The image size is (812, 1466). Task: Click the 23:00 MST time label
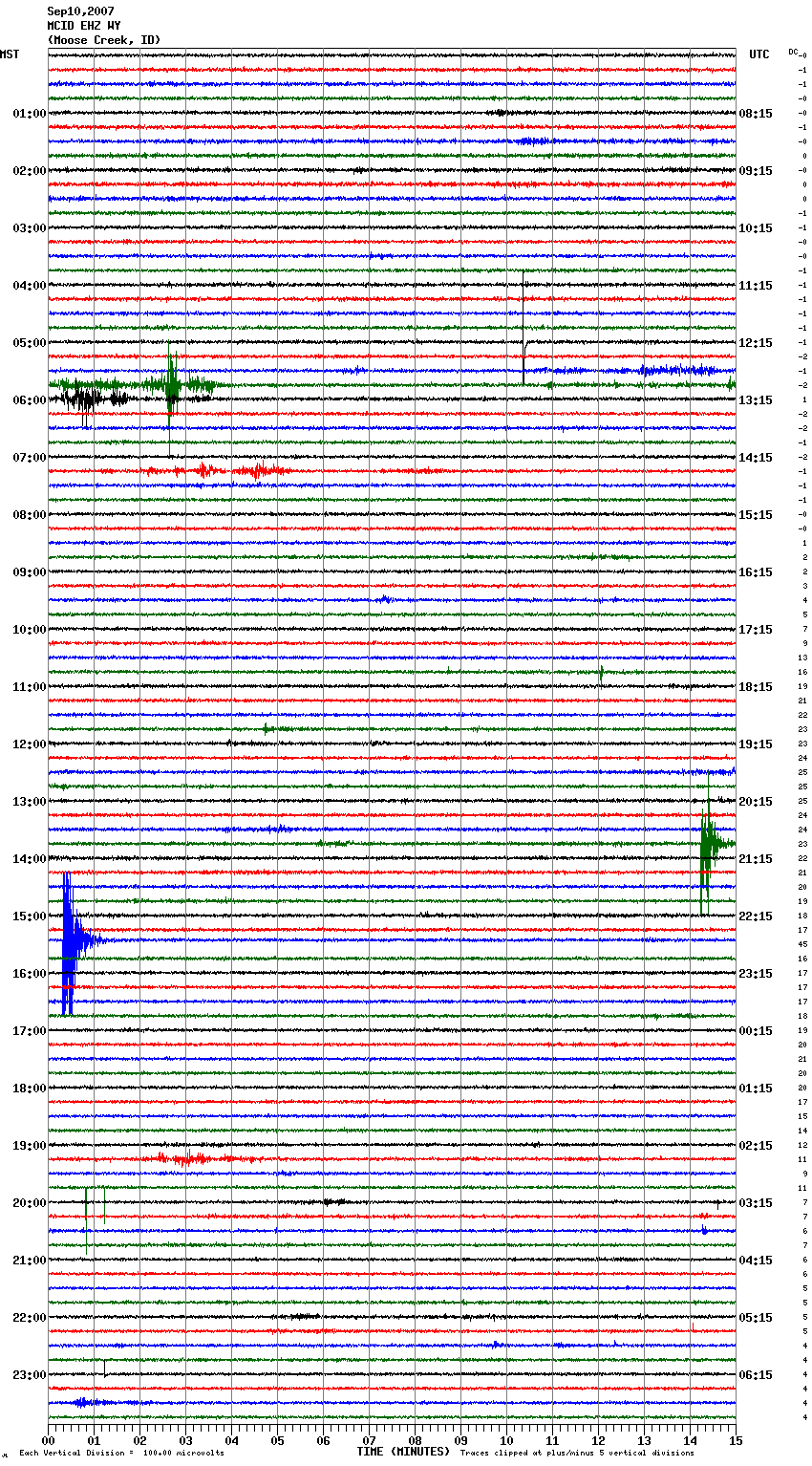click(x=30, y=1375)
